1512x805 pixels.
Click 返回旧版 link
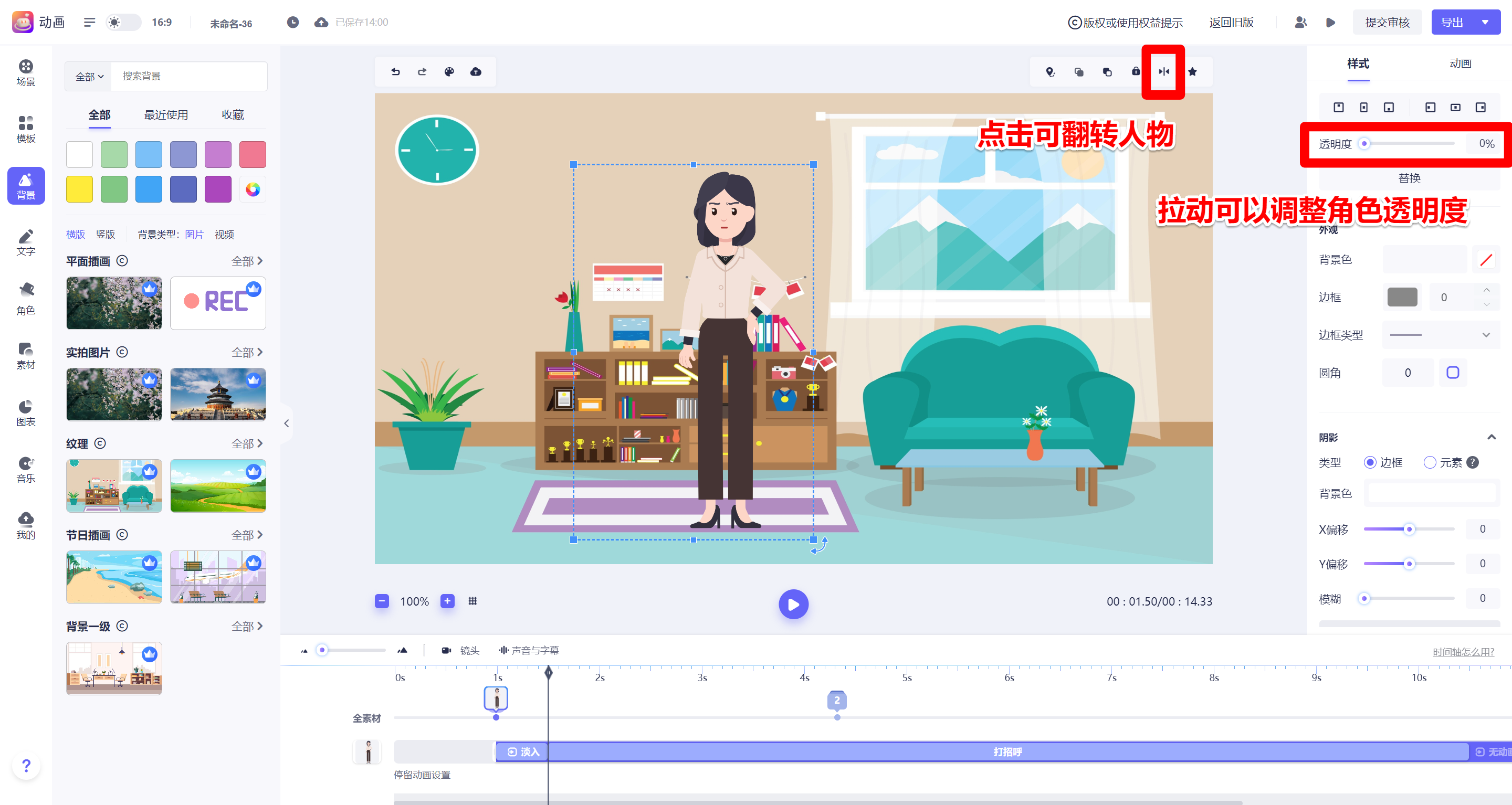[x=1232, y=22]
